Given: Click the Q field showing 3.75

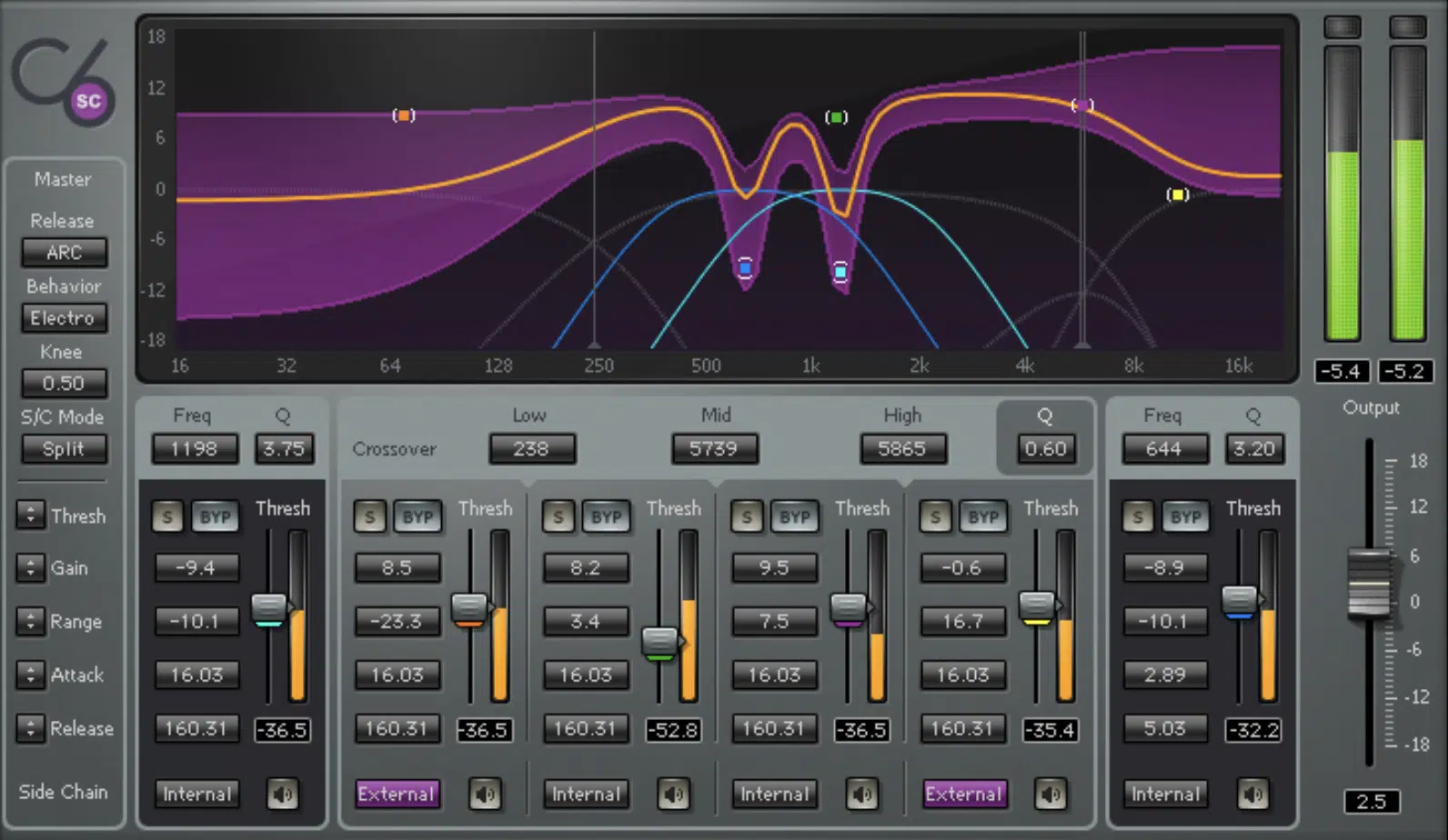Looking at the screenshot, I should click(x=284, y=449).
